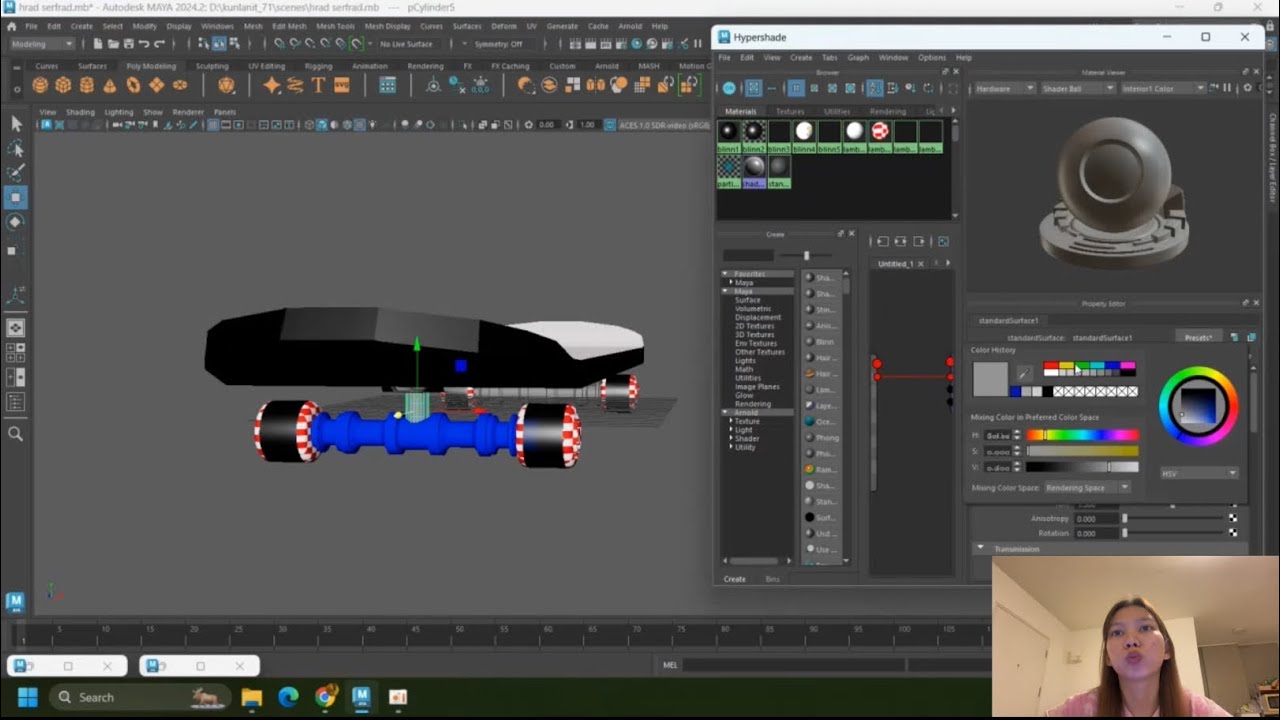Create a polygon cube from the shelf
The width and height of the screenshot is (1280, 720).
click(63, 85)
